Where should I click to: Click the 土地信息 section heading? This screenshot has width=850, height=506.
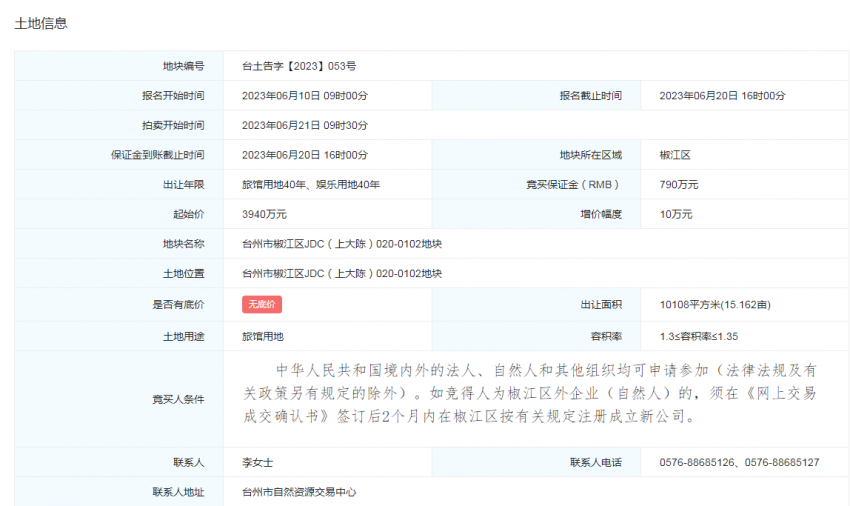[x=41, y=23]
